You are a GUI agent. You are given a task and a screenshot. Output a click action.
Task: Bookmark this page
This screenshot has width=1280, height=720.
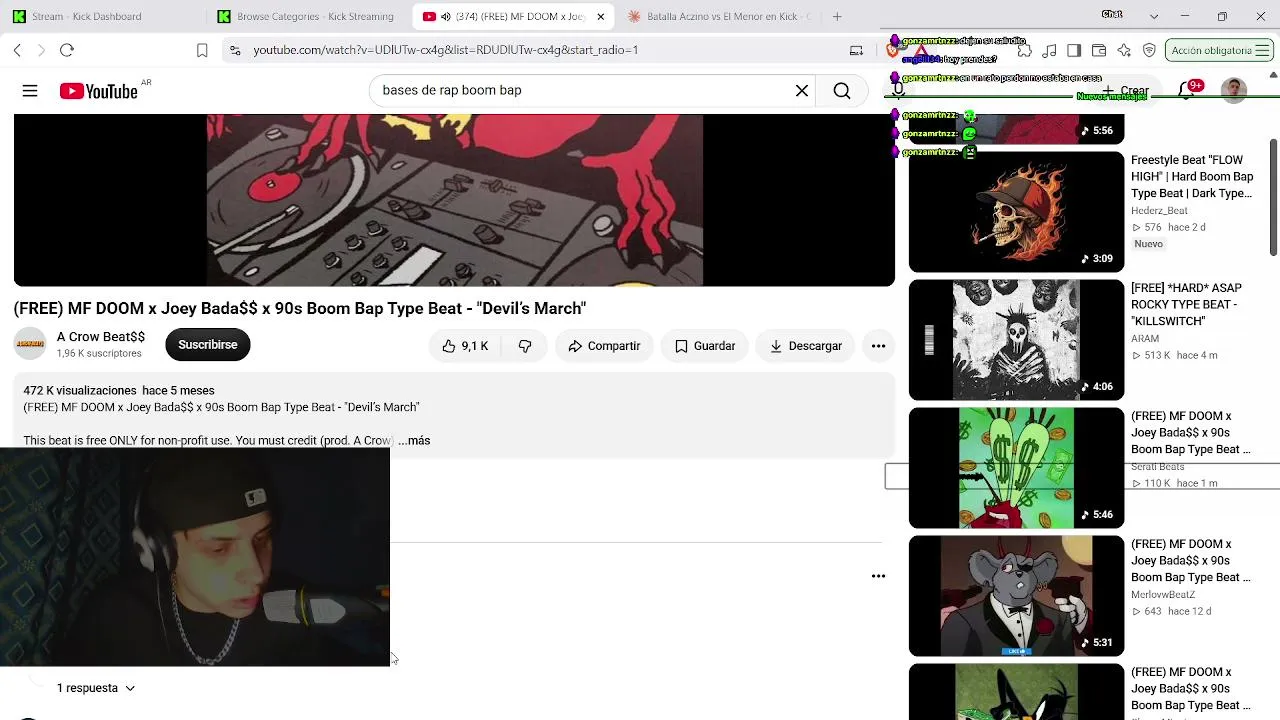pyautogui.click(x=202, y=50)
